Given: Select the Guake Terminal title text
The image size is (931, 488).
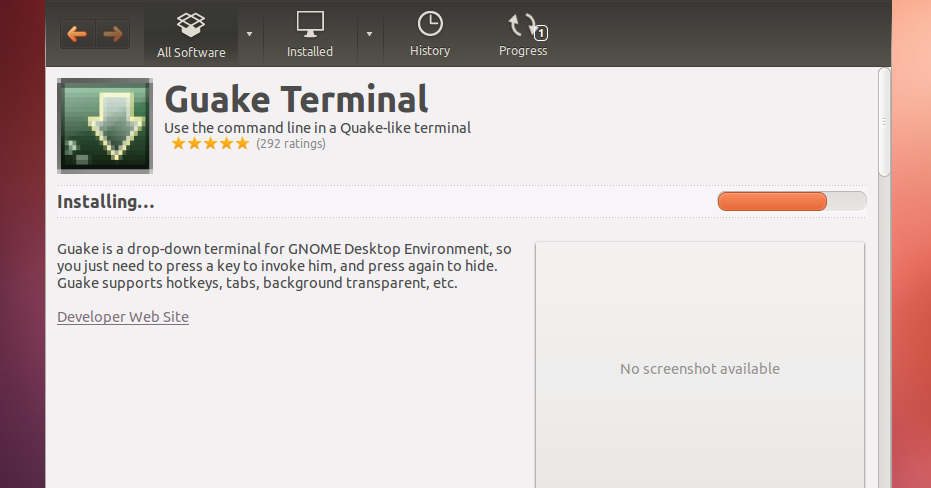Looking at the screenshot, I should pos(296,99).
